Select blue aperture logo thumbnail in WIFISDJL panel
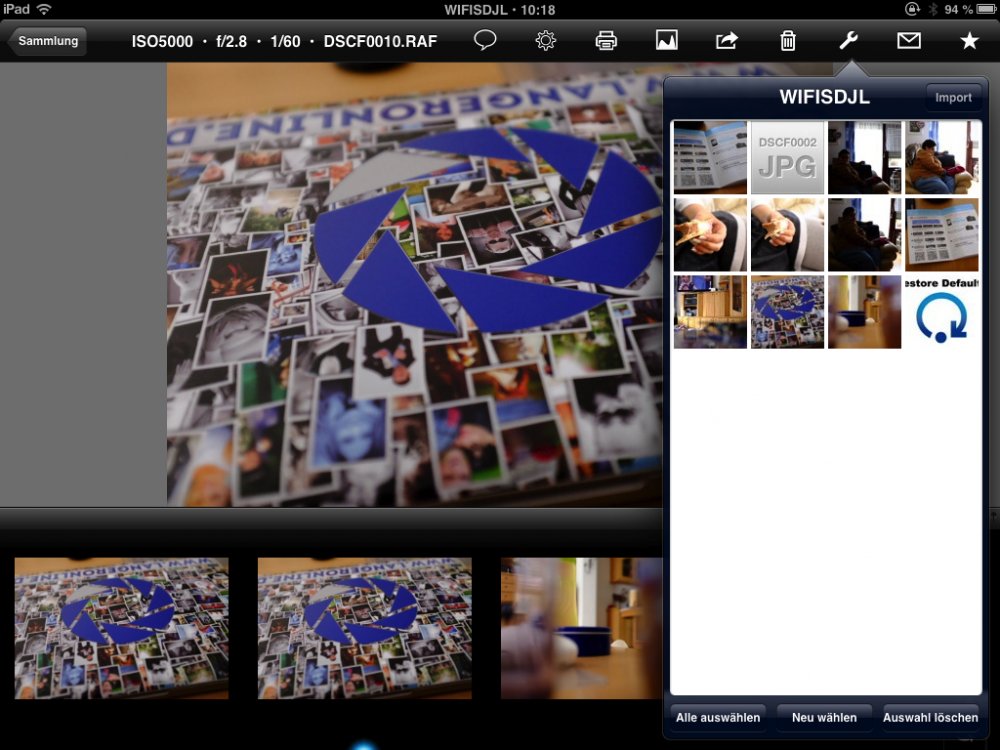 [x=787, y=312]
